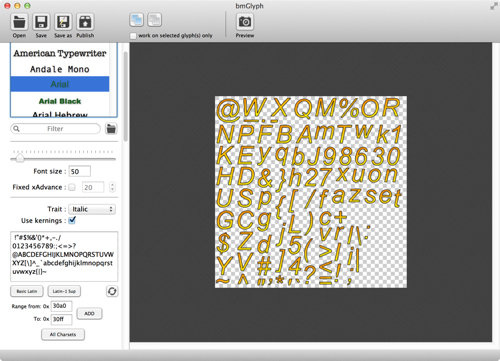The height and width of the screenshot is (361, 500).
Task: Select Andale Mono font
Action: pos(60,69)
